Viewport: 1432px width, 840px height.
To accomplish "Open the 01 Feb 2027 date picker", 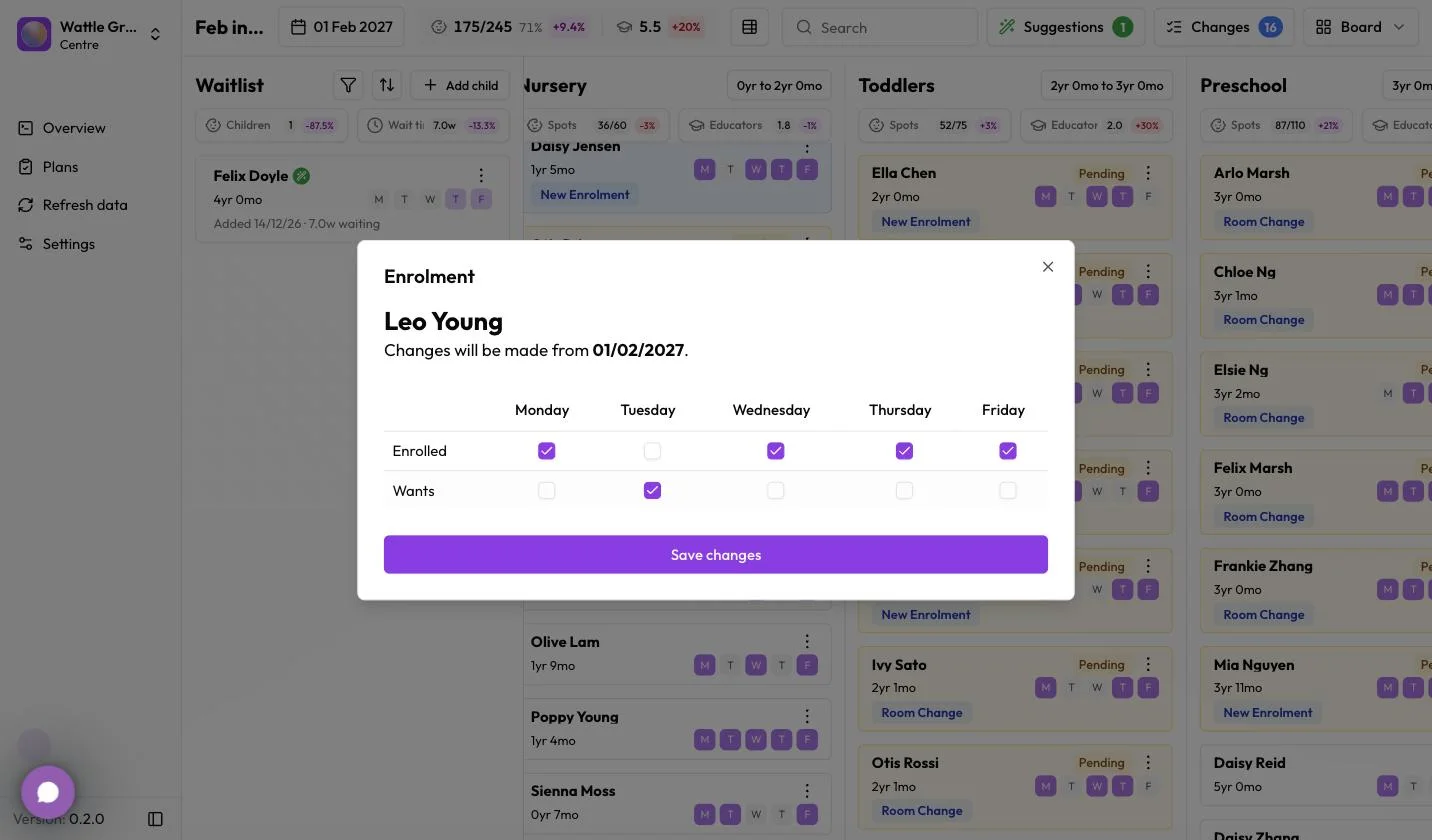I will click(x=341, y=27).
